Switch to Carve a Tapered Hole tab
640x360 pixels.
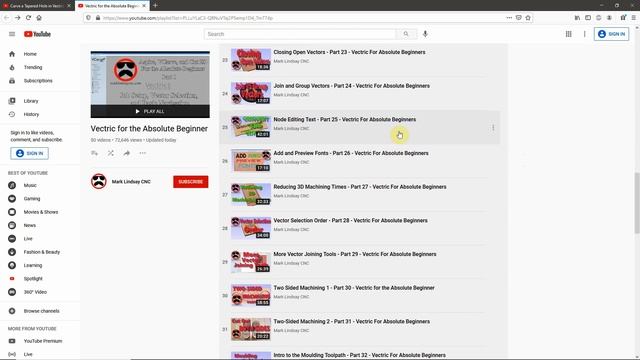pyautogui.click(x=37, y=6)
